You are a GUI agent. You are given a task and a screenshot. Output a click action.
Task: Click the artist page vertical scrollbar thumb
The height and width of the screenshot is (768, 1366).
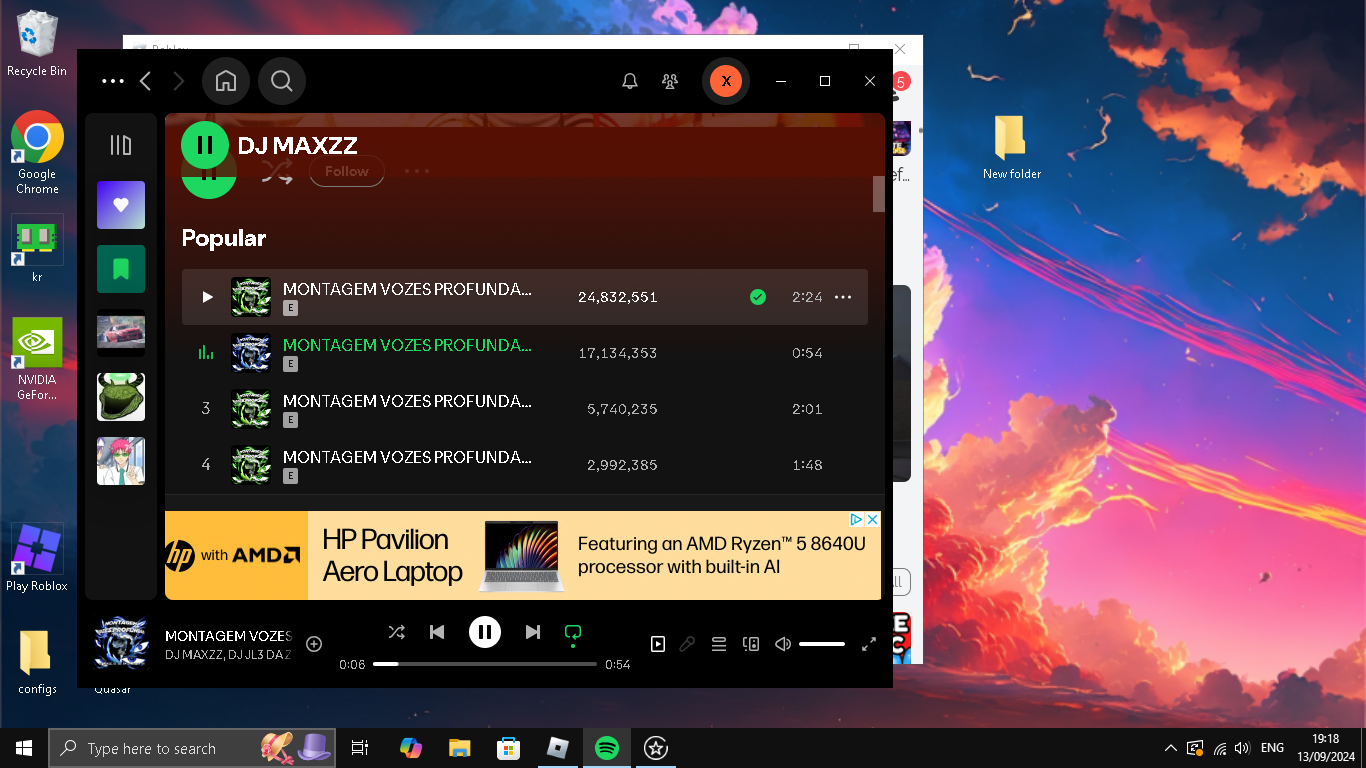(879, 194)
